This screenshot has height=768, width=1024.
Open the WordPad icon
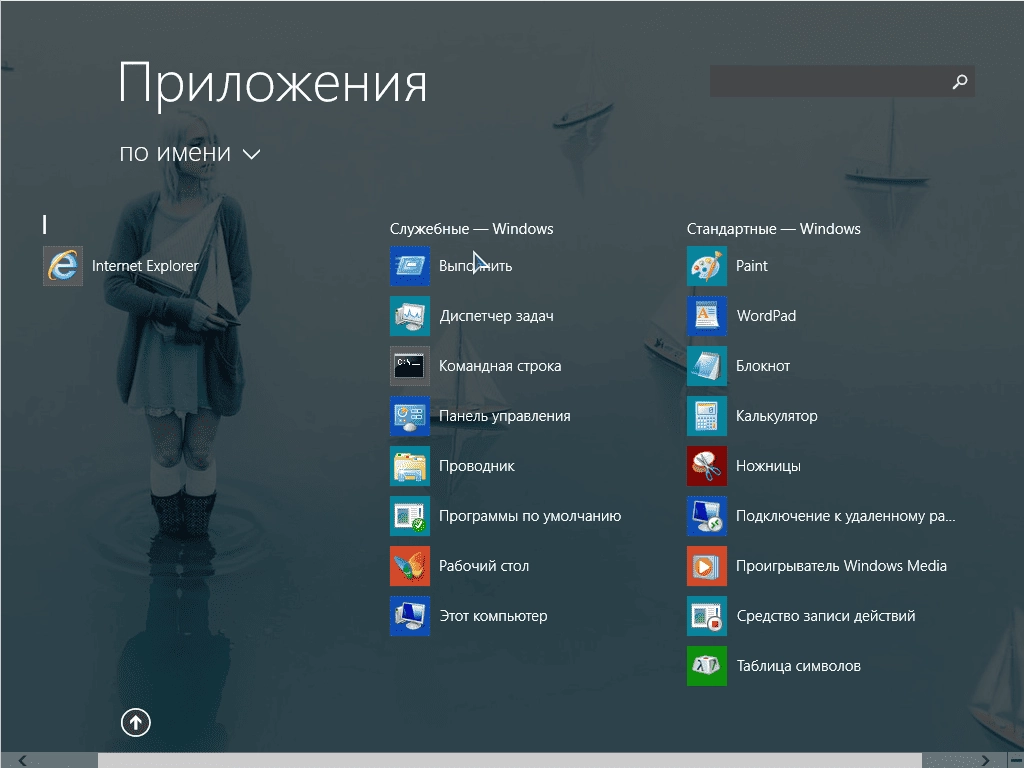pyautogui.click(x=707, y=316)
